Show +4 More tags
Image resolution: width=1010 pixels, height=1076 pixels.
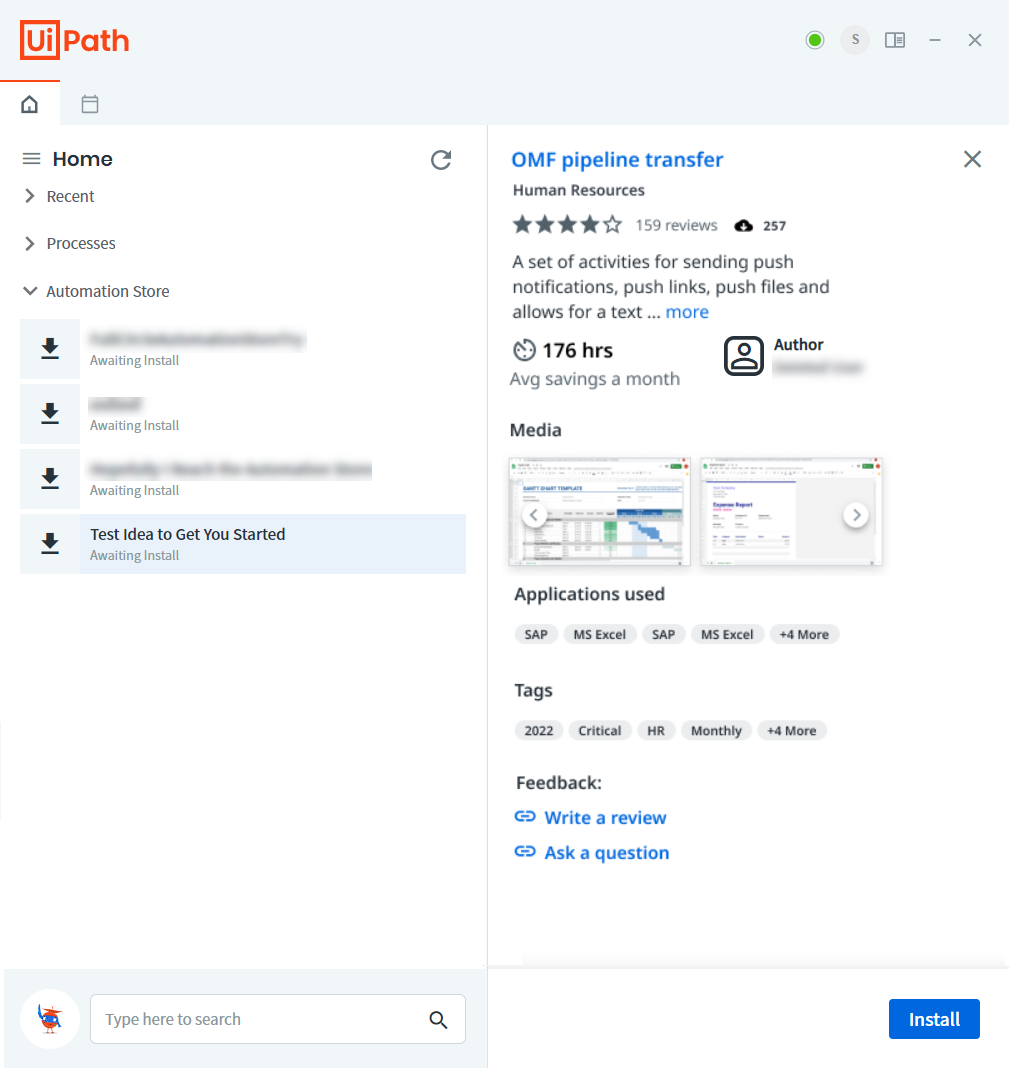click(x=792, y=731)
